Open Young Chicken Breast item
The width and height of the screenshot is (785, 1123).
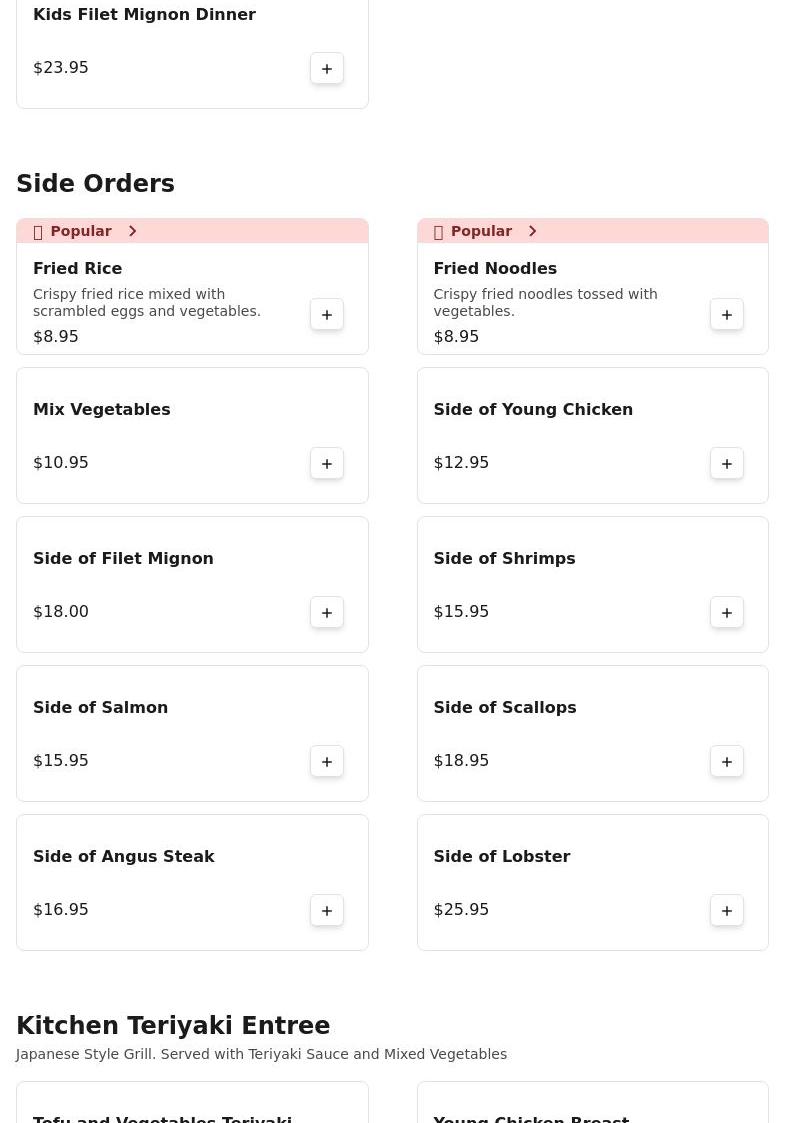[530, 1116]
